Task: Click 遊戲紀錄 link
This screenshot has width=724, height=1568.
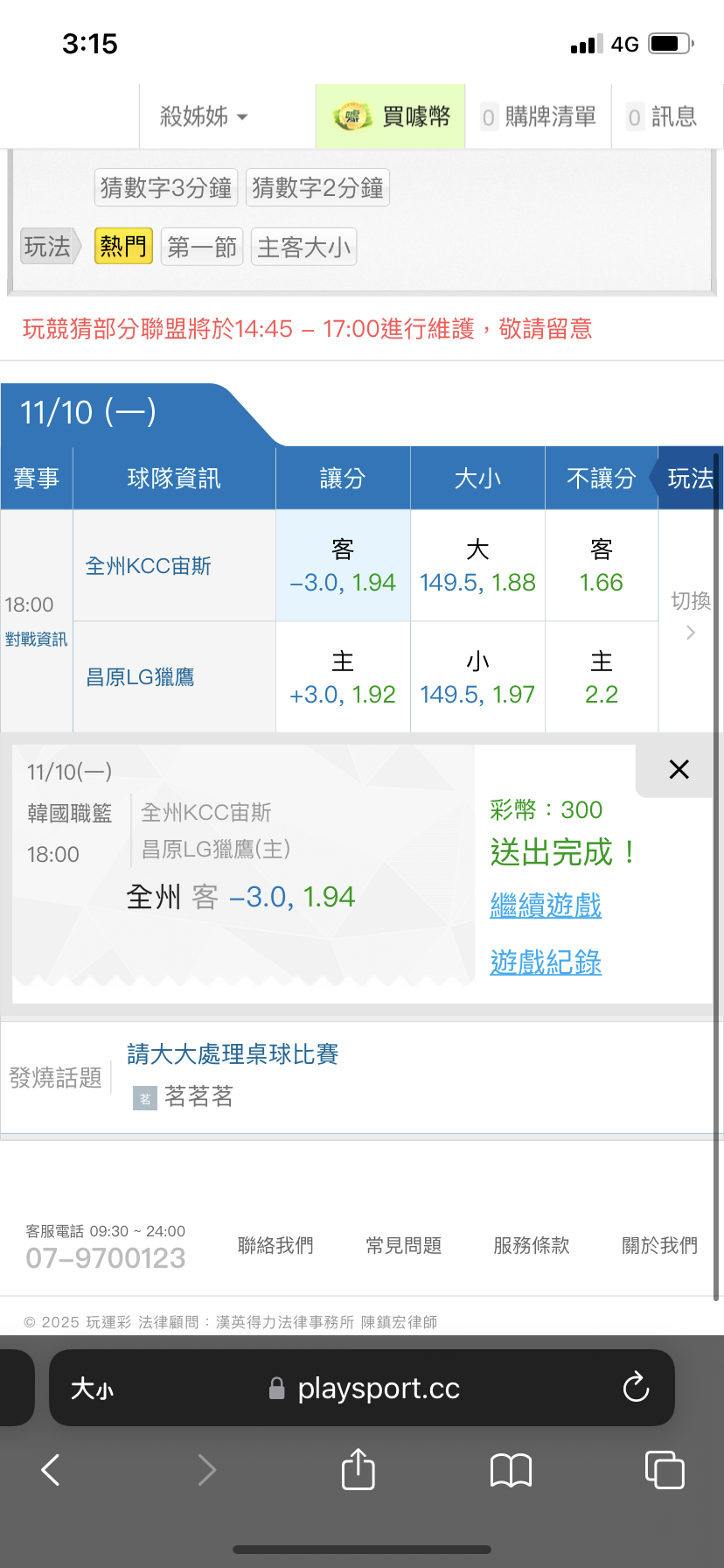Action: pos(546,962)
